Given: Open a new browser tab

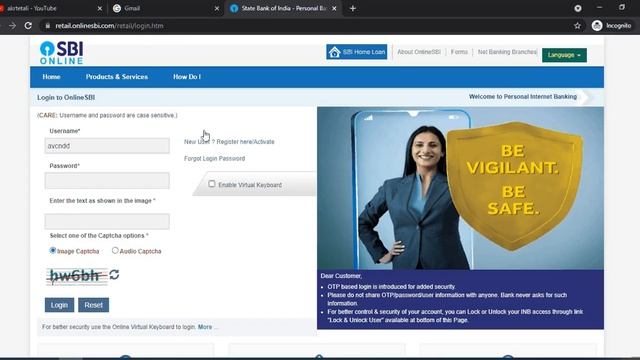Looking at the screenshot, I should [x=353, y=8].
